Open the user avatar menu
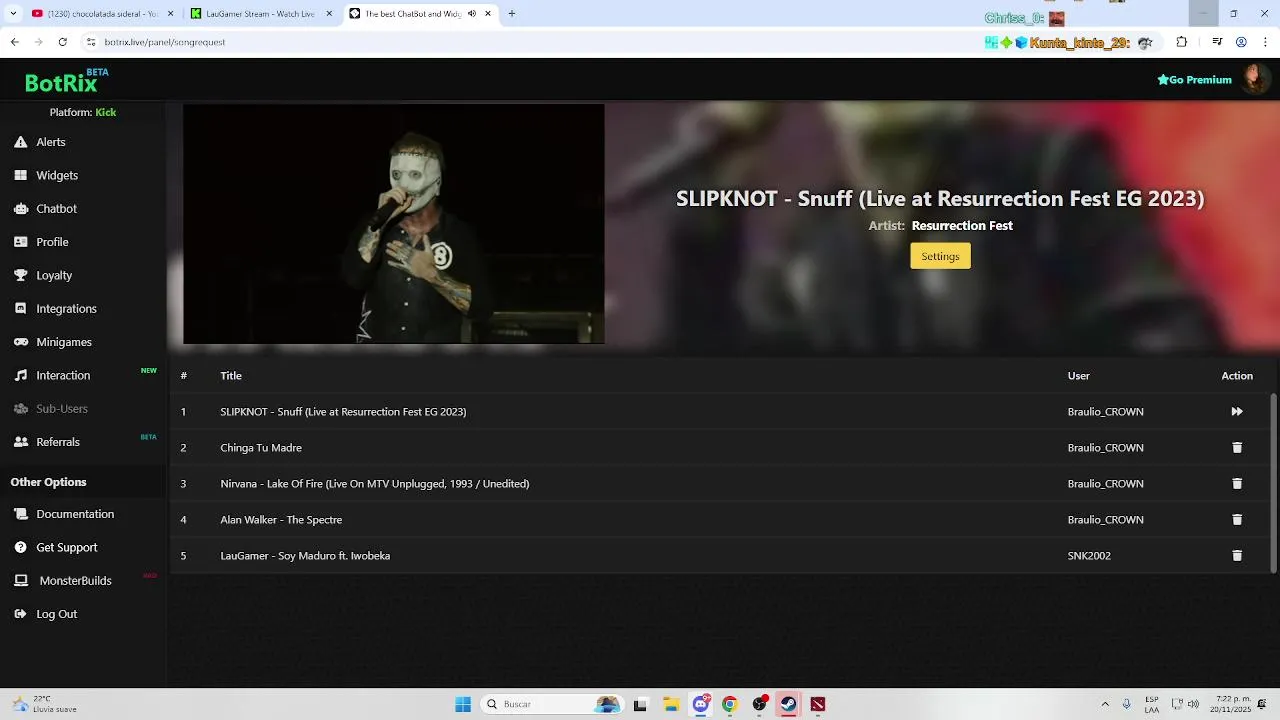The width and height of the screenshot is (1280, 720). [1254, 79]
